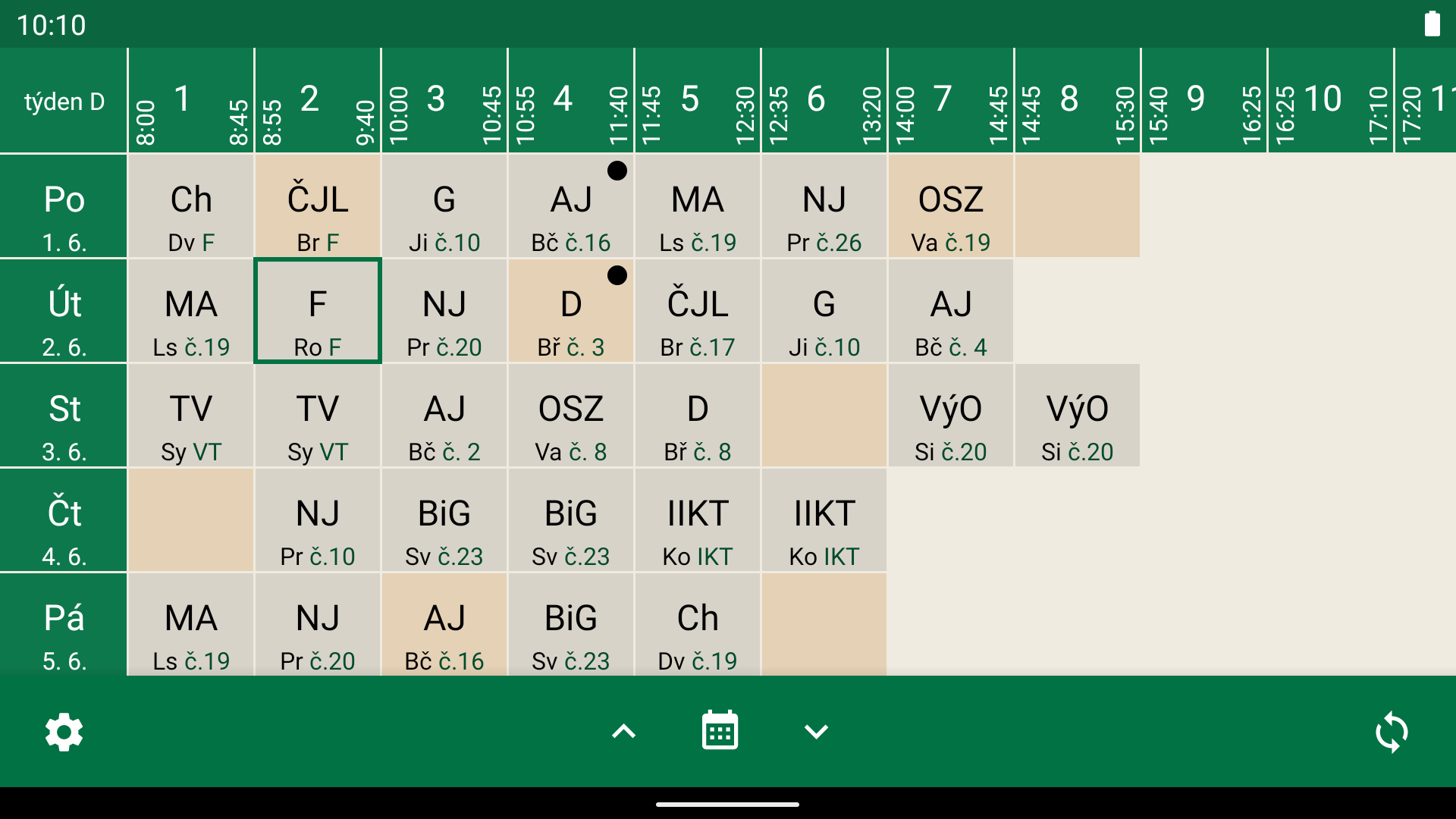Tap period 1 column header 8:00

191,101
